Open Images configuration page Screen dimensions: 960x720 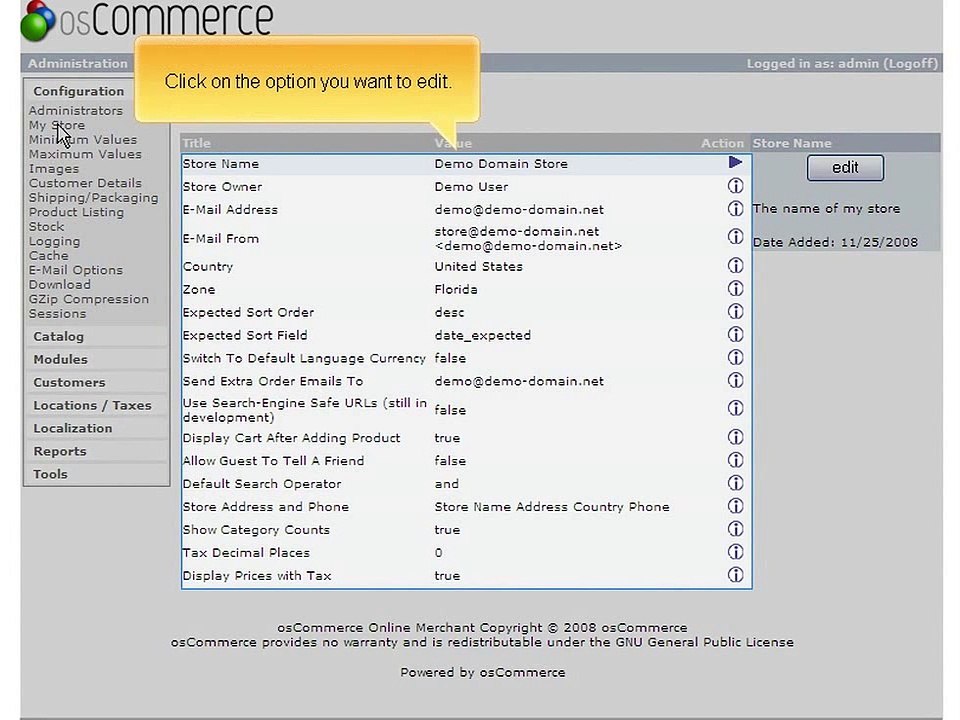(x=54, y=169)
